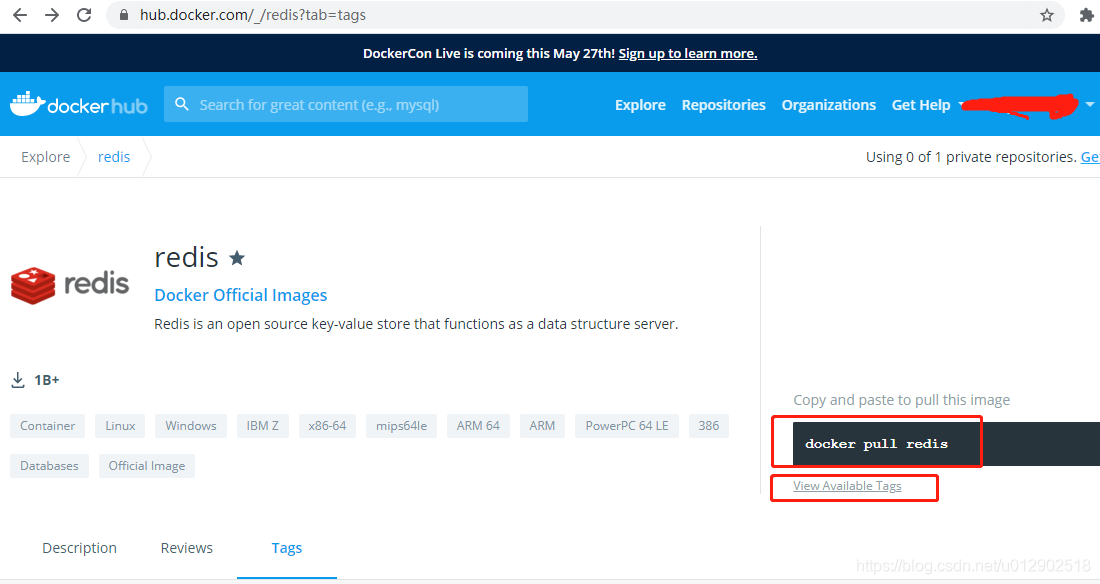Viewport: 1100px width, 584px height.
Task: Expand the account menu chevron
Action: (1088, 104)
